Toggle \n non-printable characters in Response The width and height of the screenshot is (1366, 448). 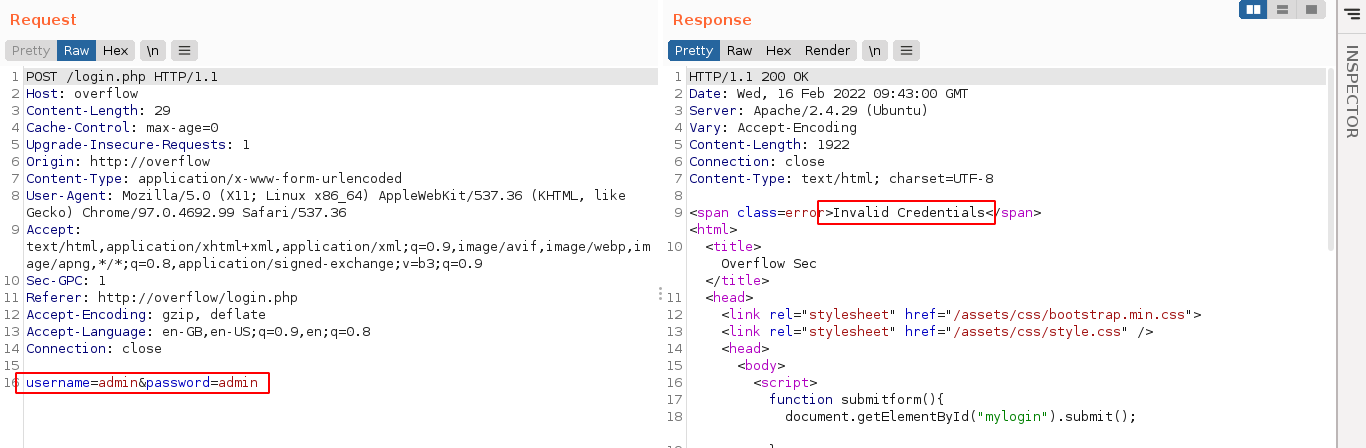coord(874,51)
